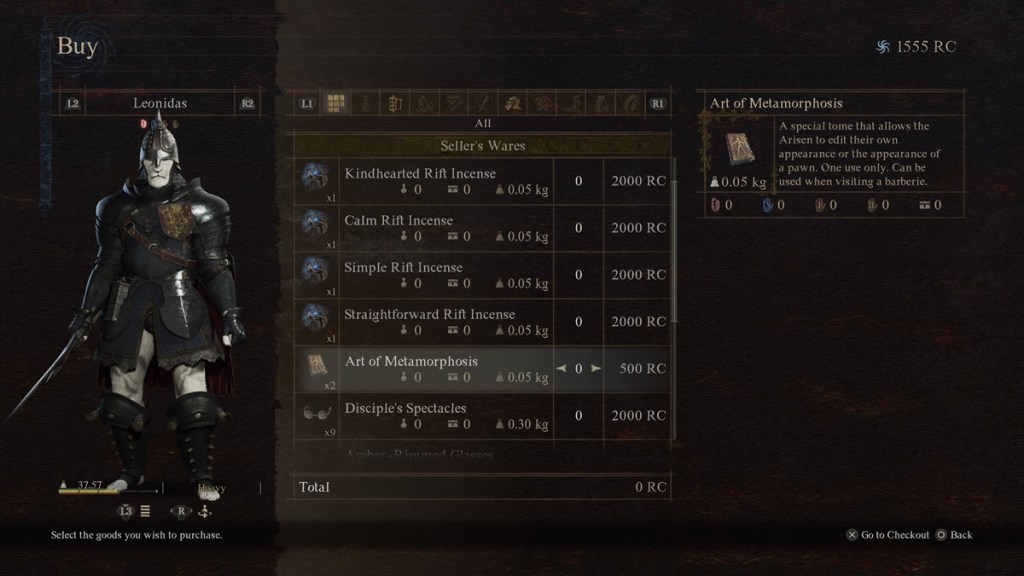Select Kindhearted Rift Incense item
The width and height of the screenshot is (1024, 576).
pos(482,181)
